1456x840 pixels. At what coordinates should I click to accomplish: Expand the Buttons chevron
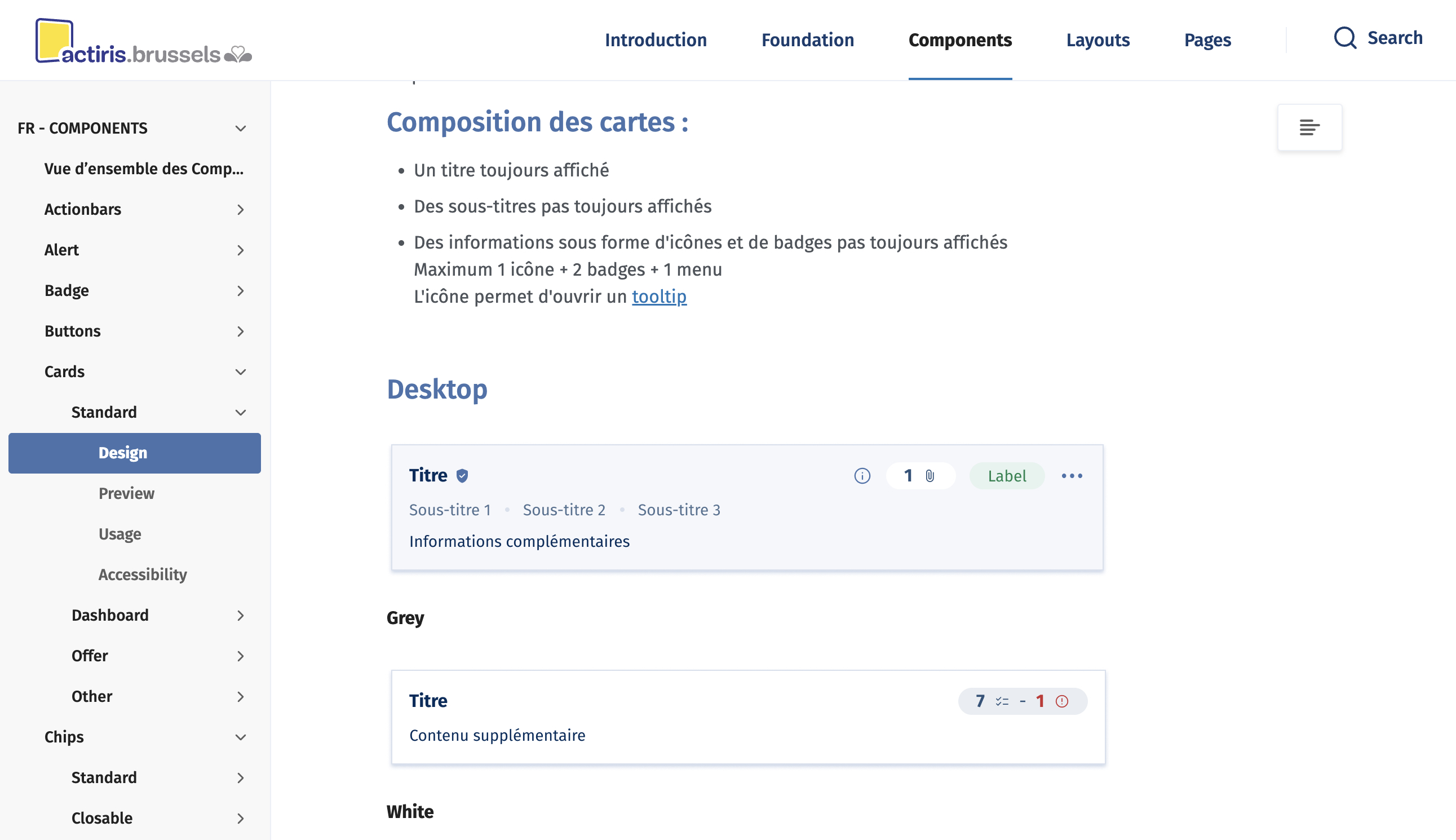[x=241, y=331]
